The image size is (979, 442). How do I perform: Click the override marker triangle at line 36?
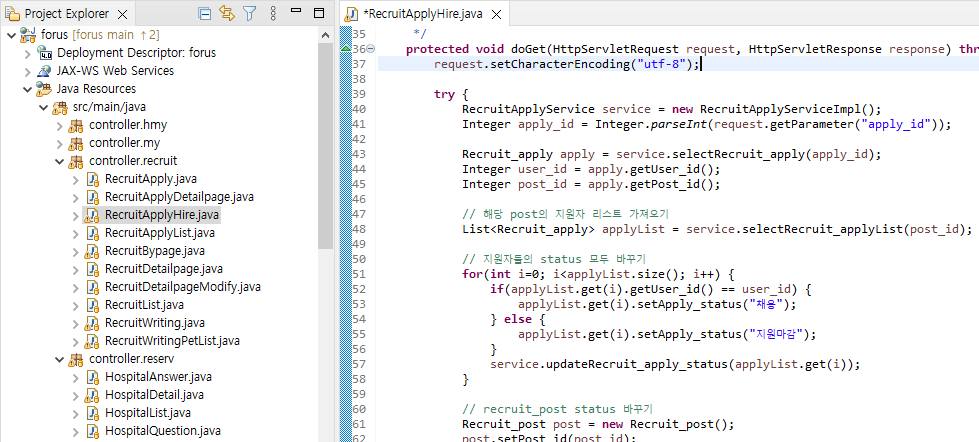[345, 48]
